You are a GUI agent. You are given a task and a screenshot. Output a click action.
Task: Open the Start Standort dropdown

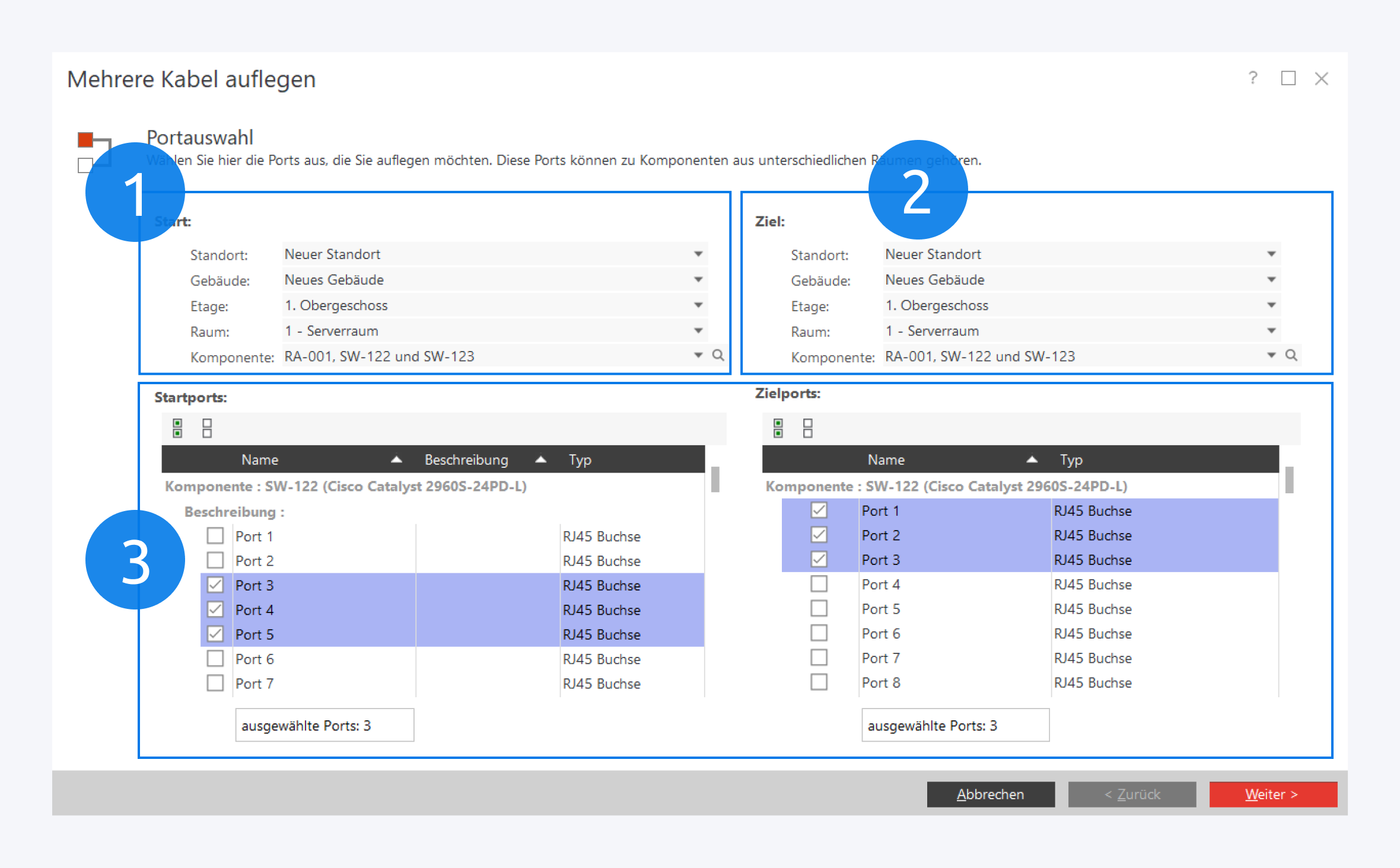(x=698, y=254)
